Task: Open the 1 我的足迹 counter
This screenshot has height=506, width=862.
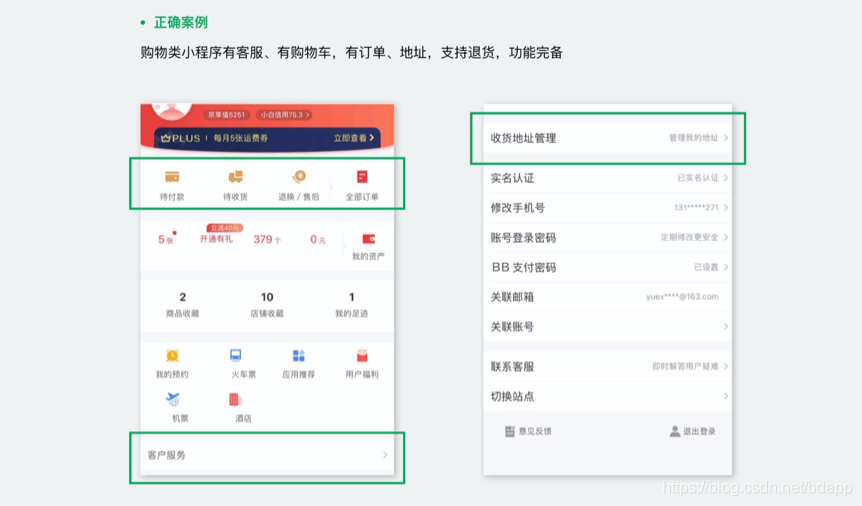Action: click(x=351, y=304)
